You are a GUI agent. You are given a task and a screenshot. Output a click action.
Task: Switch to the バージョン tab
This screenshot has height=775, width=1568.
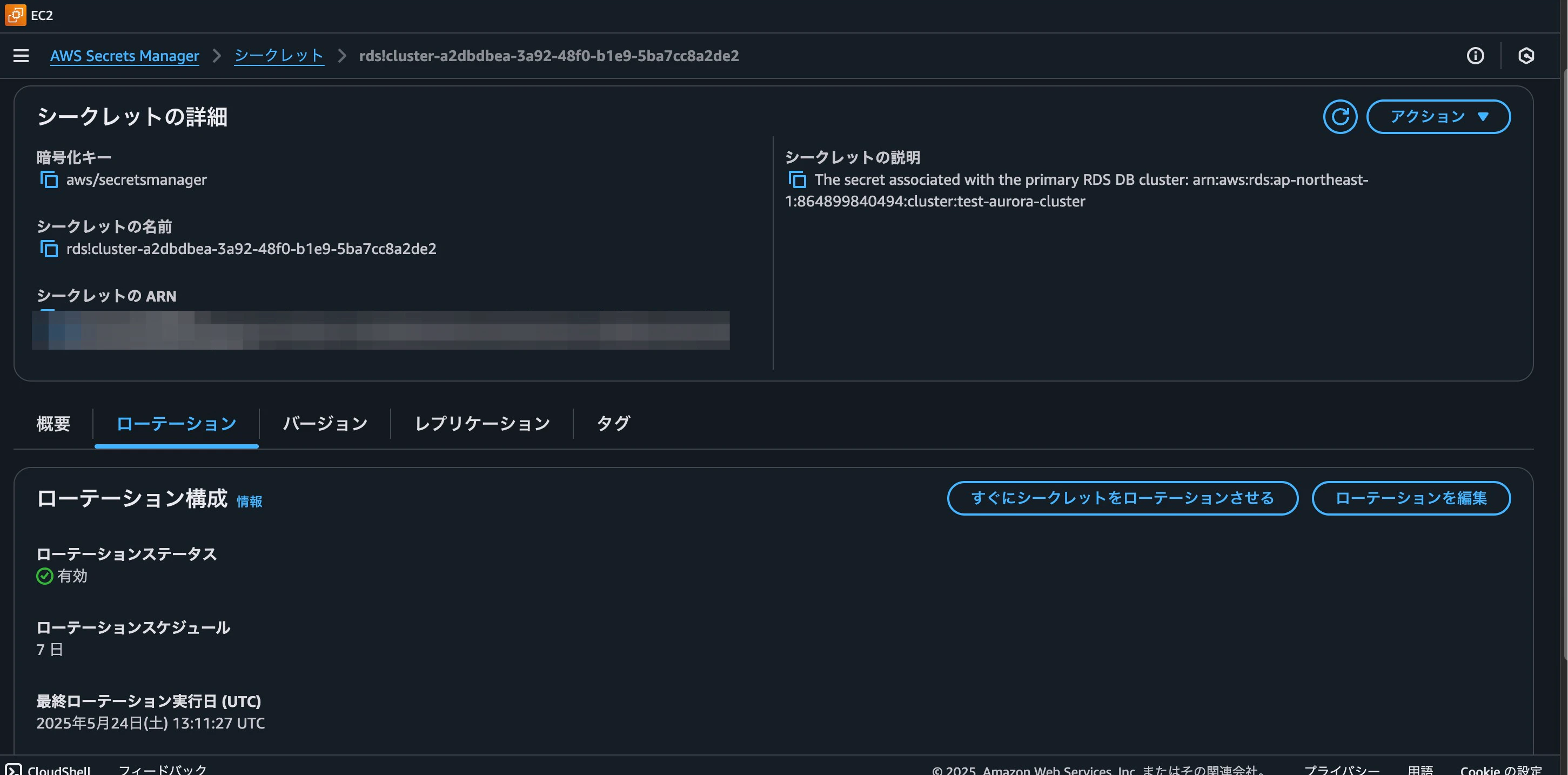pos(324,423)
